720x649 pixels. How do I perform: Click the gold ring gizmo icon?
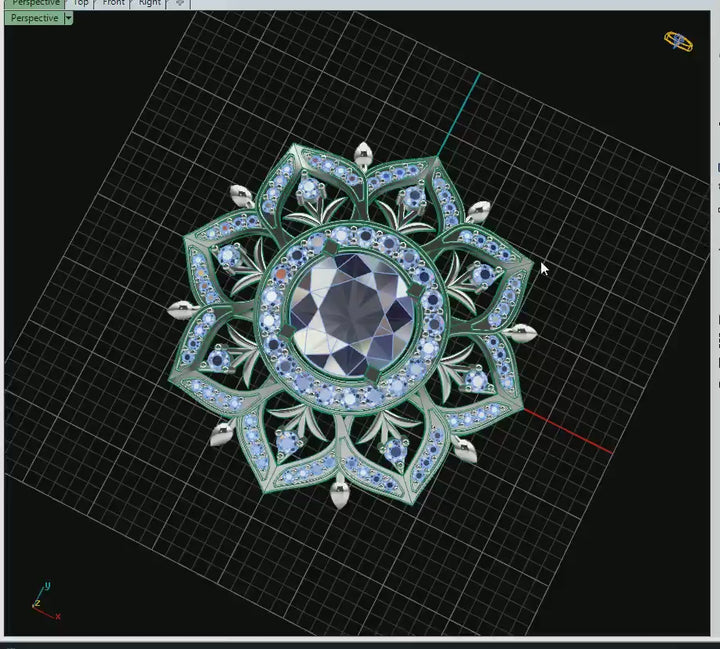click(x=678, y=41)
